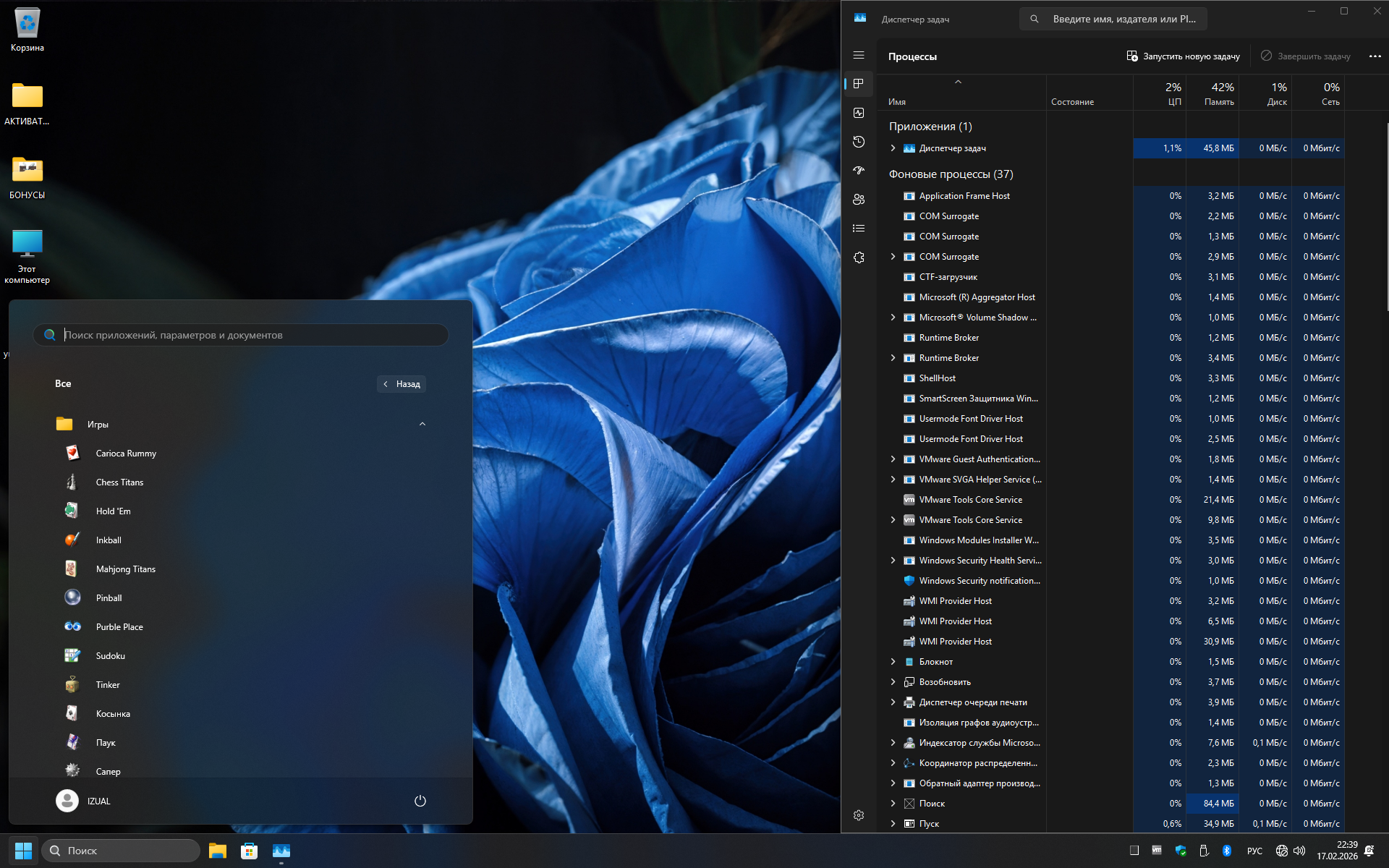
Task: Open the Details list sidebar icon
Action: pyautogui.click(x=859, y=229)
